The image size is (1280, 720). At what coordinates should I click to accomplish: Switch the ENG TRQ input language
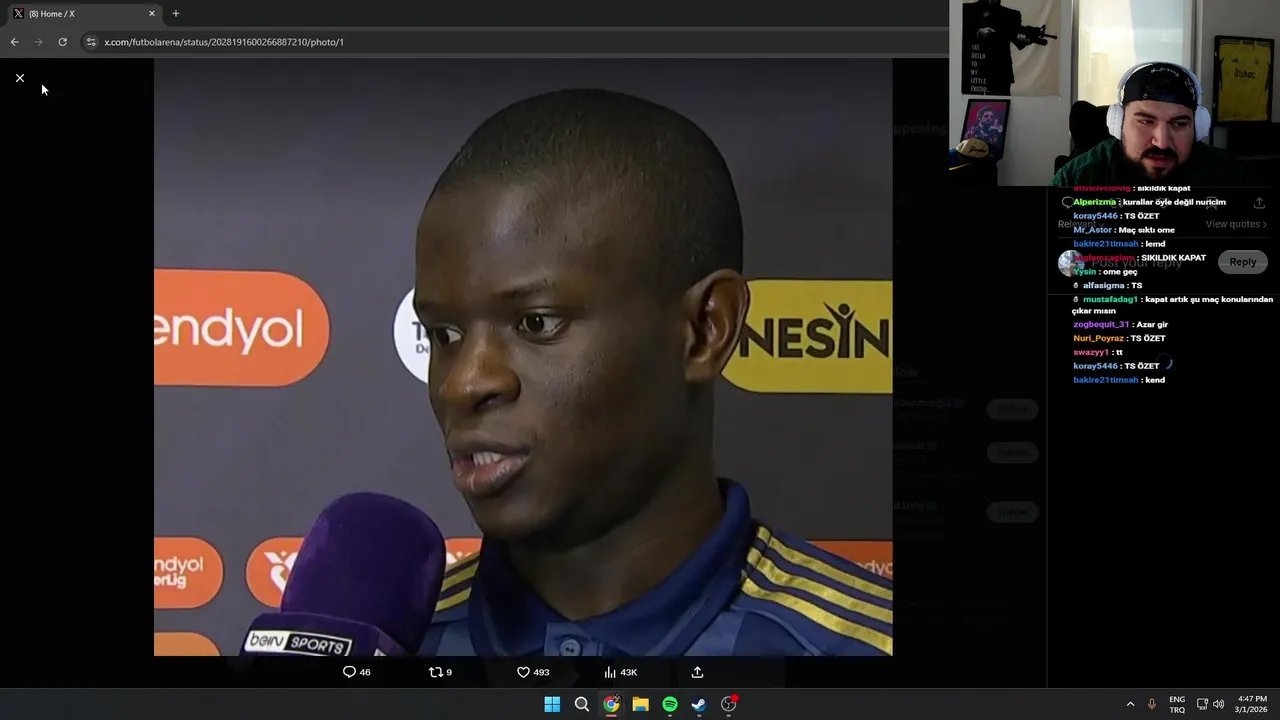[1177, 704]
